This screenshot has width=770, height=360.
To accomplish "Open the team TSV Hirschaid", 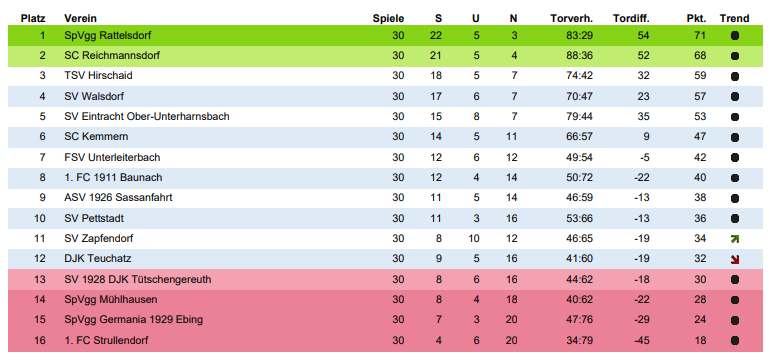I will pyautogui.click(x=98, y=76).
